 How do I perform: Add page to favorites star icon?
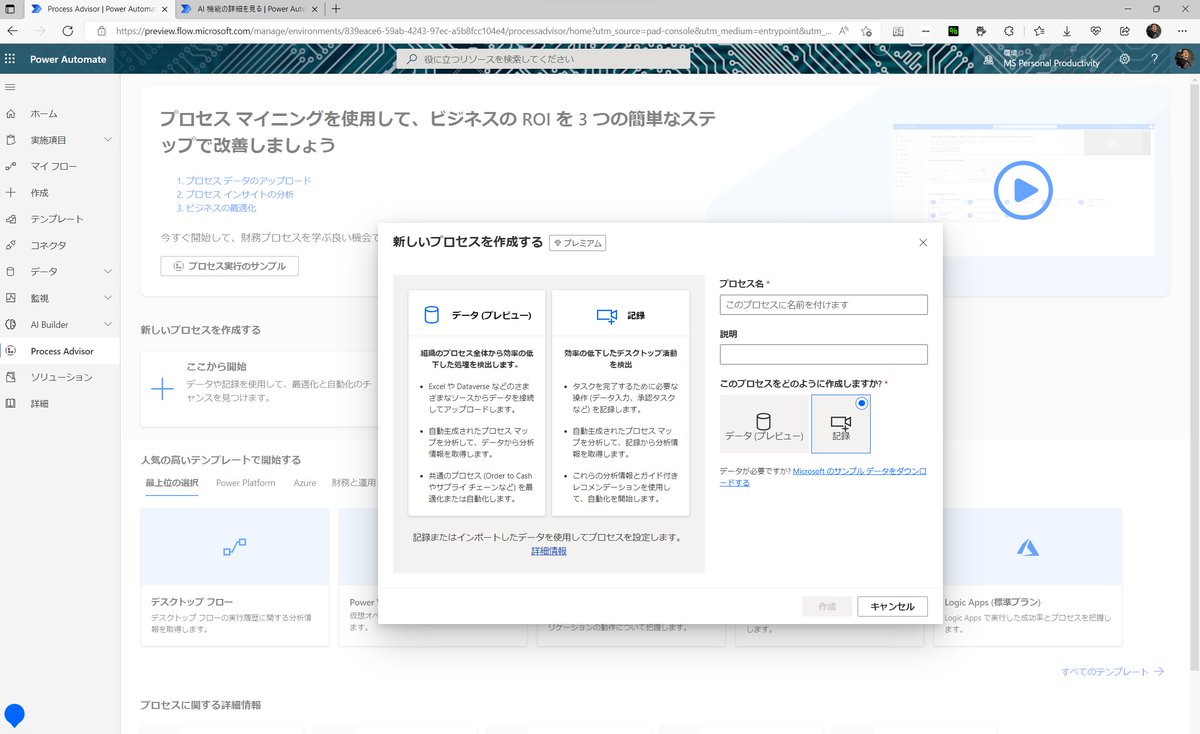866,31
